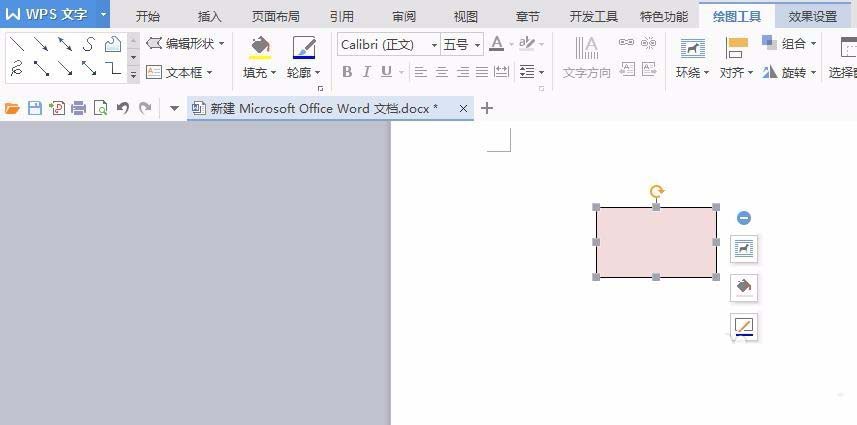
Task: Switch to the 引用 tab
Action: 342,16
